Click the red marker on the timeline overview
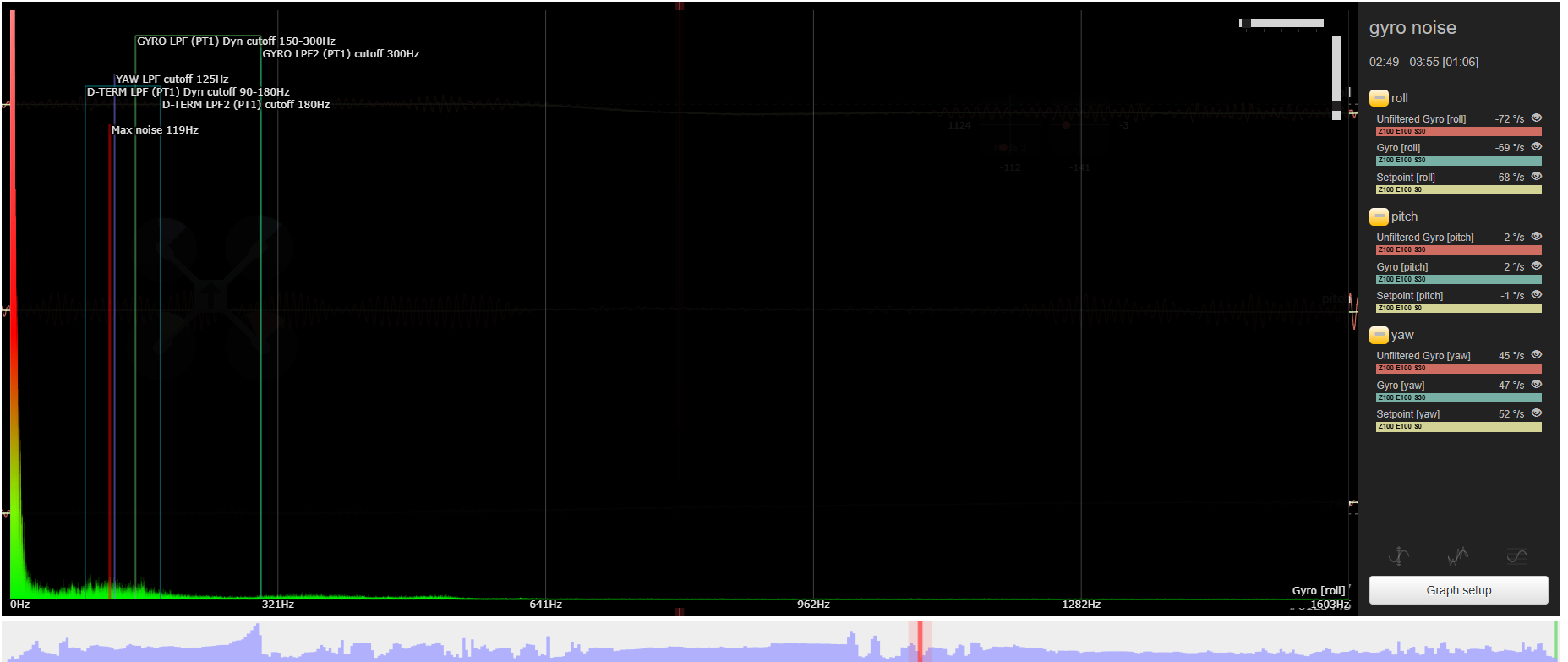The height and width of the screenshot is (662, 1568). 920,641
